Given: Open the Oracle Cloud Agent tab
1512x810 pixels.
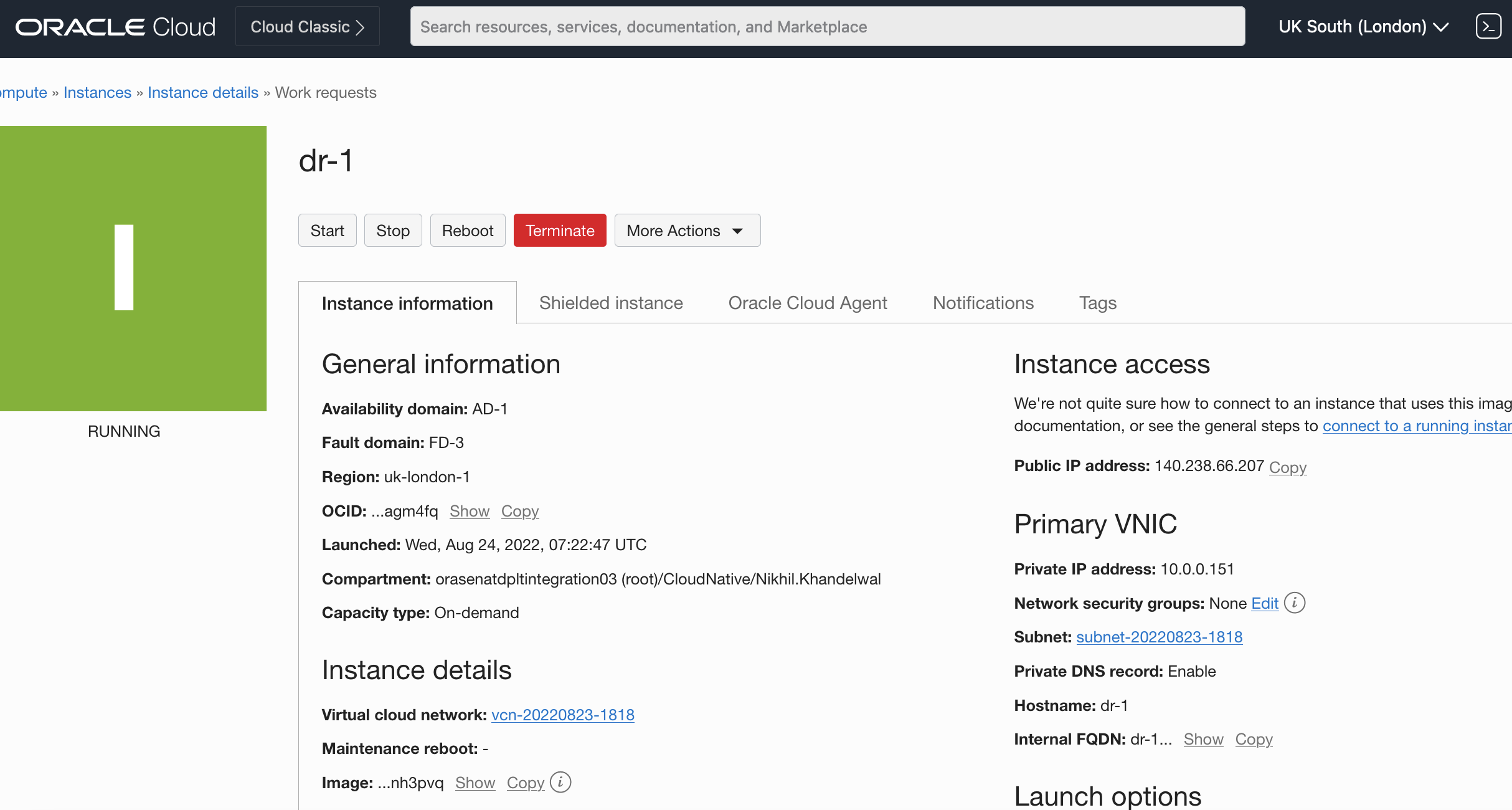Looking at the screenshot, I should [x=807, y=303].
